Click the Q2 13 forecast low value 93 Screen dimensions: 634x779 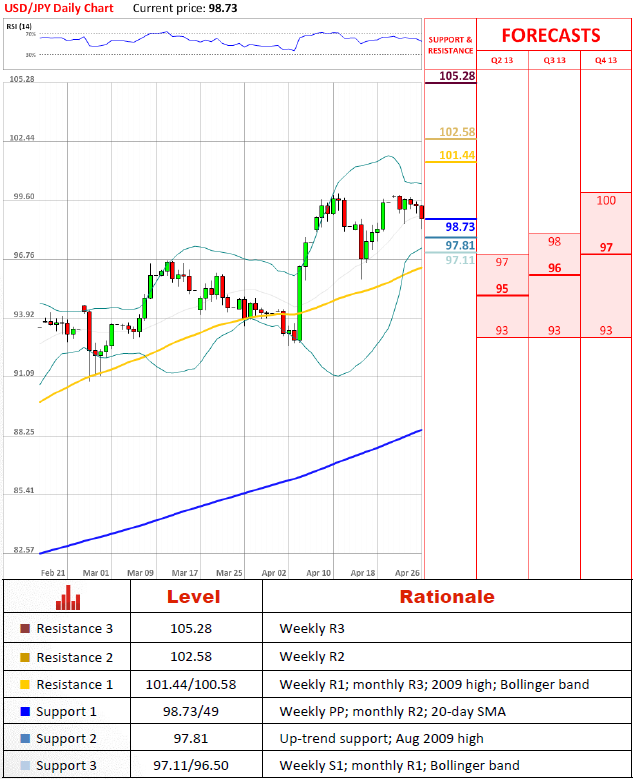point(502,331)
